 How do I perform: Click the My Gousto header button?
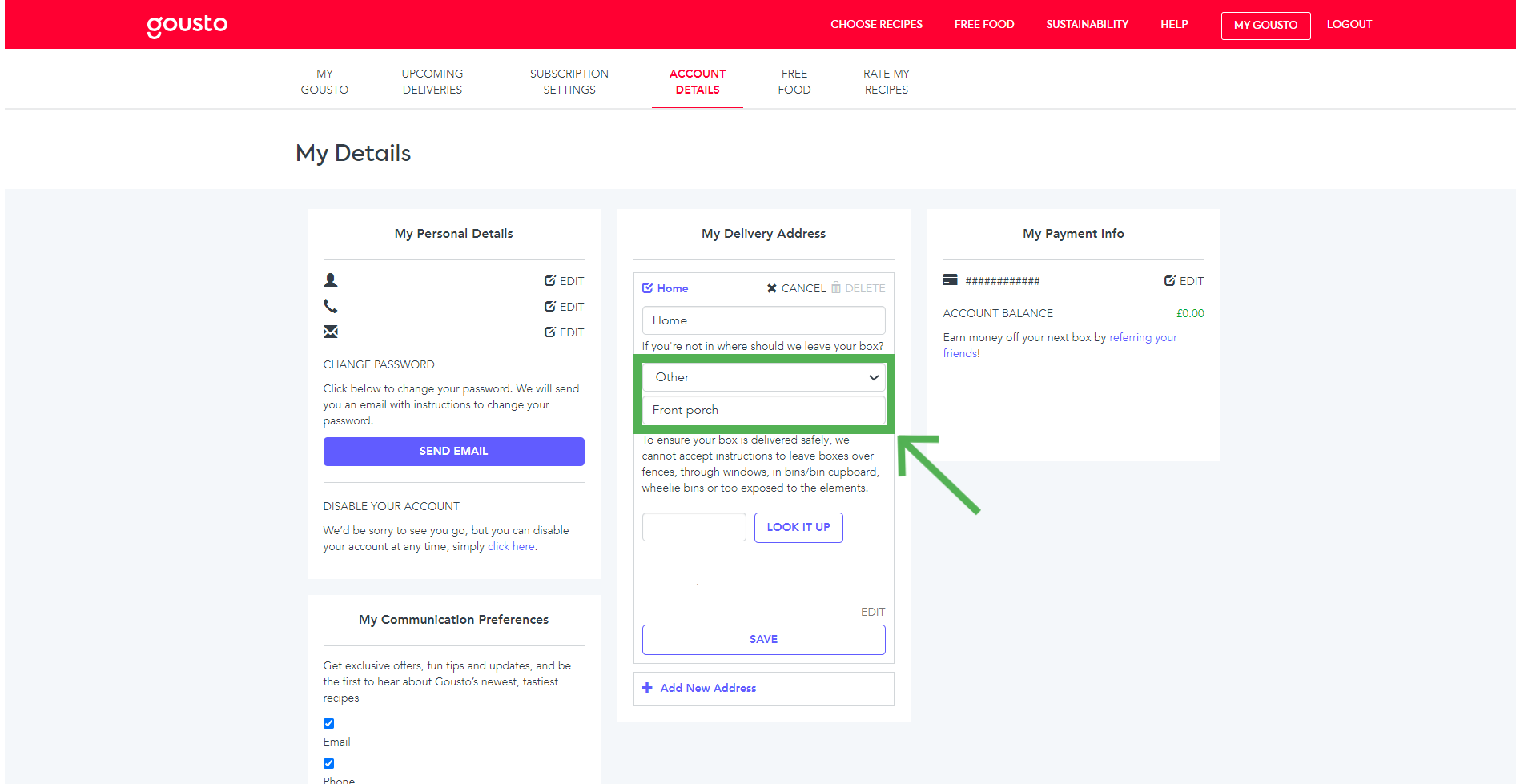1266,26
